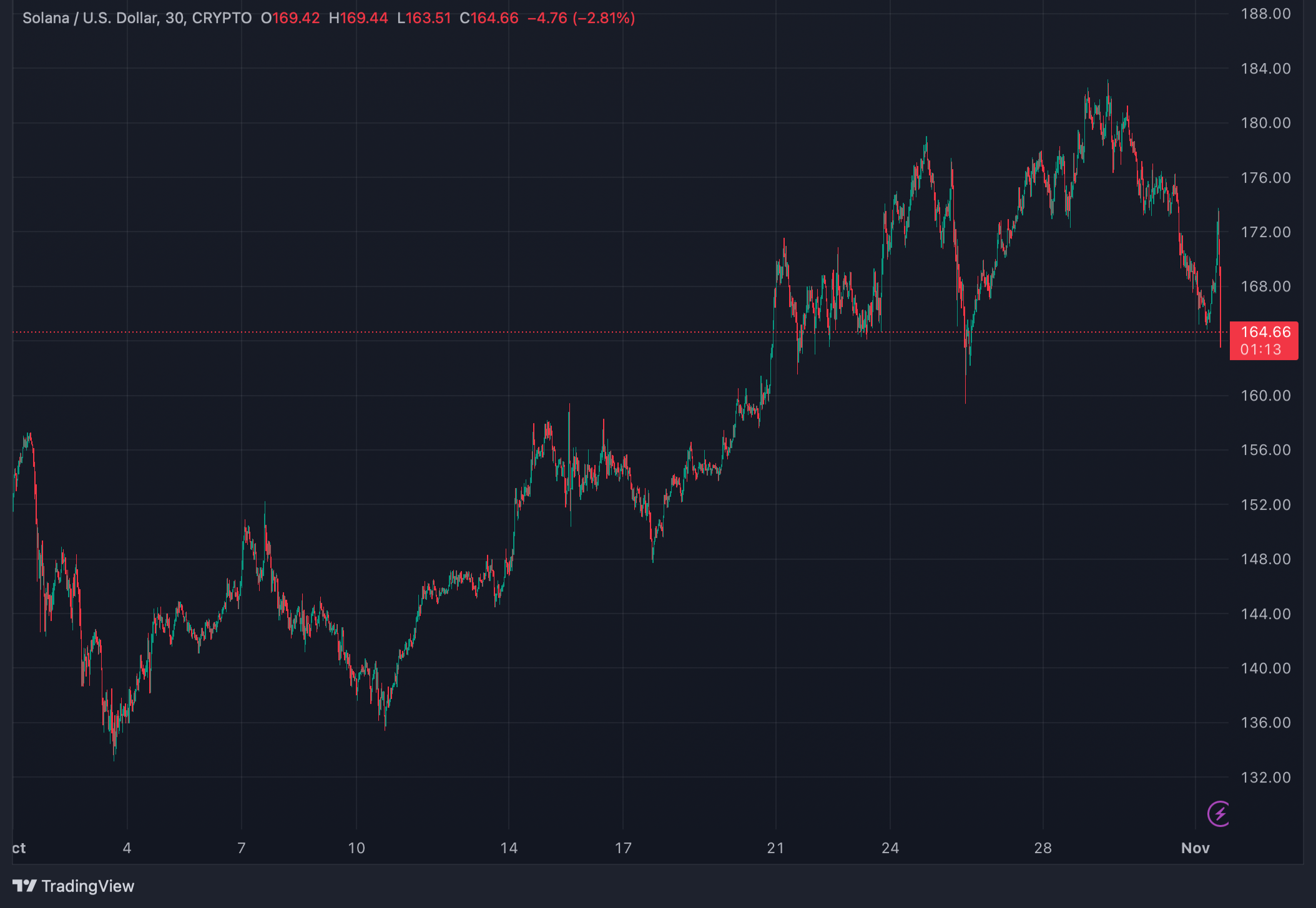Click the Nov label on time axis
The height and width of the screenshot is (908, 1316).
coord(1195,848)
